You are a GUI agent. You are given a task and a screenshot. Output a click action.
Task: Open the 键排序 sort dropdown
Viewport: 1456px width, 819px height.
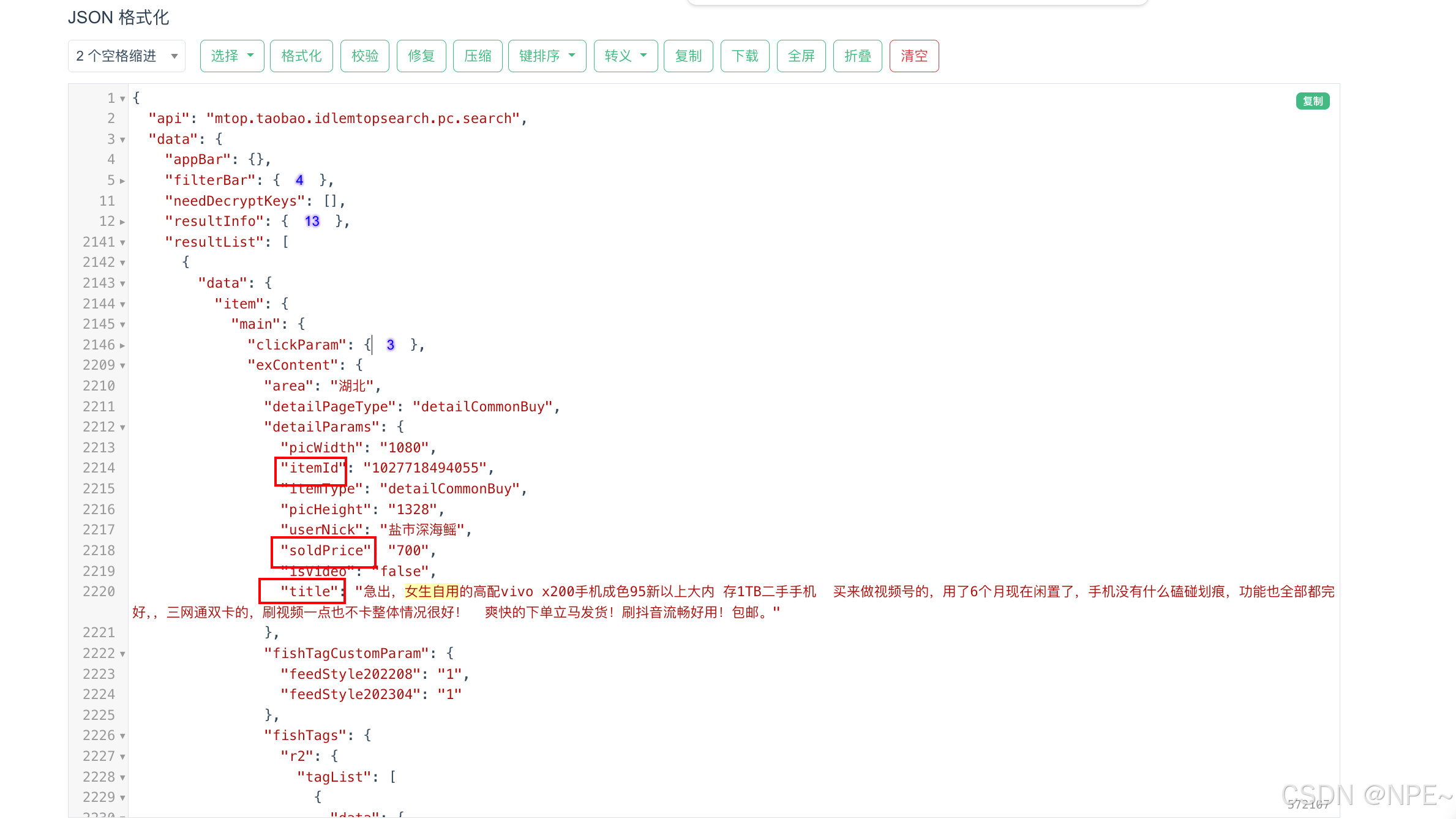coord(547,56)
